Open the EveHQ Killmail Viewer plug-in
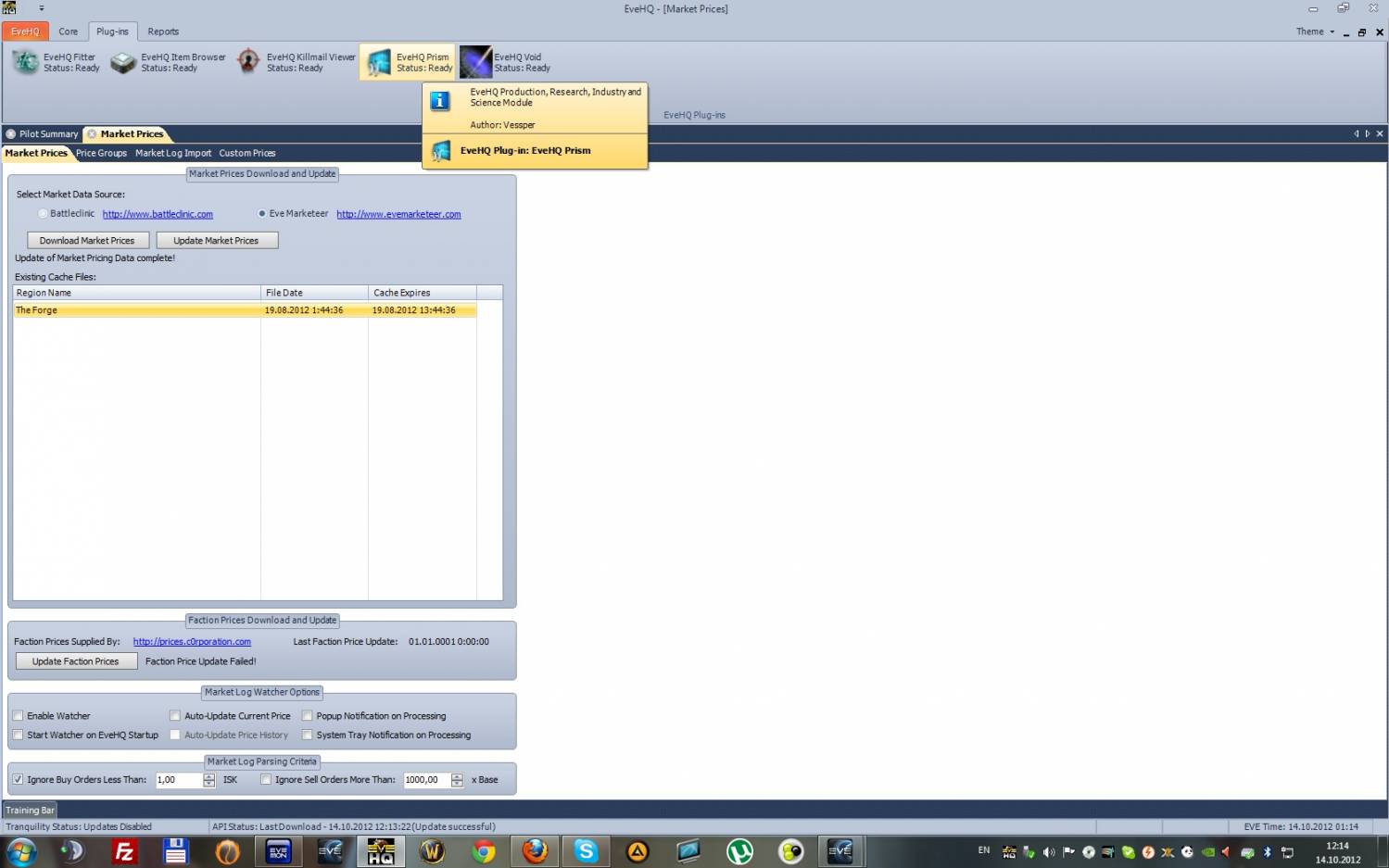 pyautogui.click(x=296, y=62)
